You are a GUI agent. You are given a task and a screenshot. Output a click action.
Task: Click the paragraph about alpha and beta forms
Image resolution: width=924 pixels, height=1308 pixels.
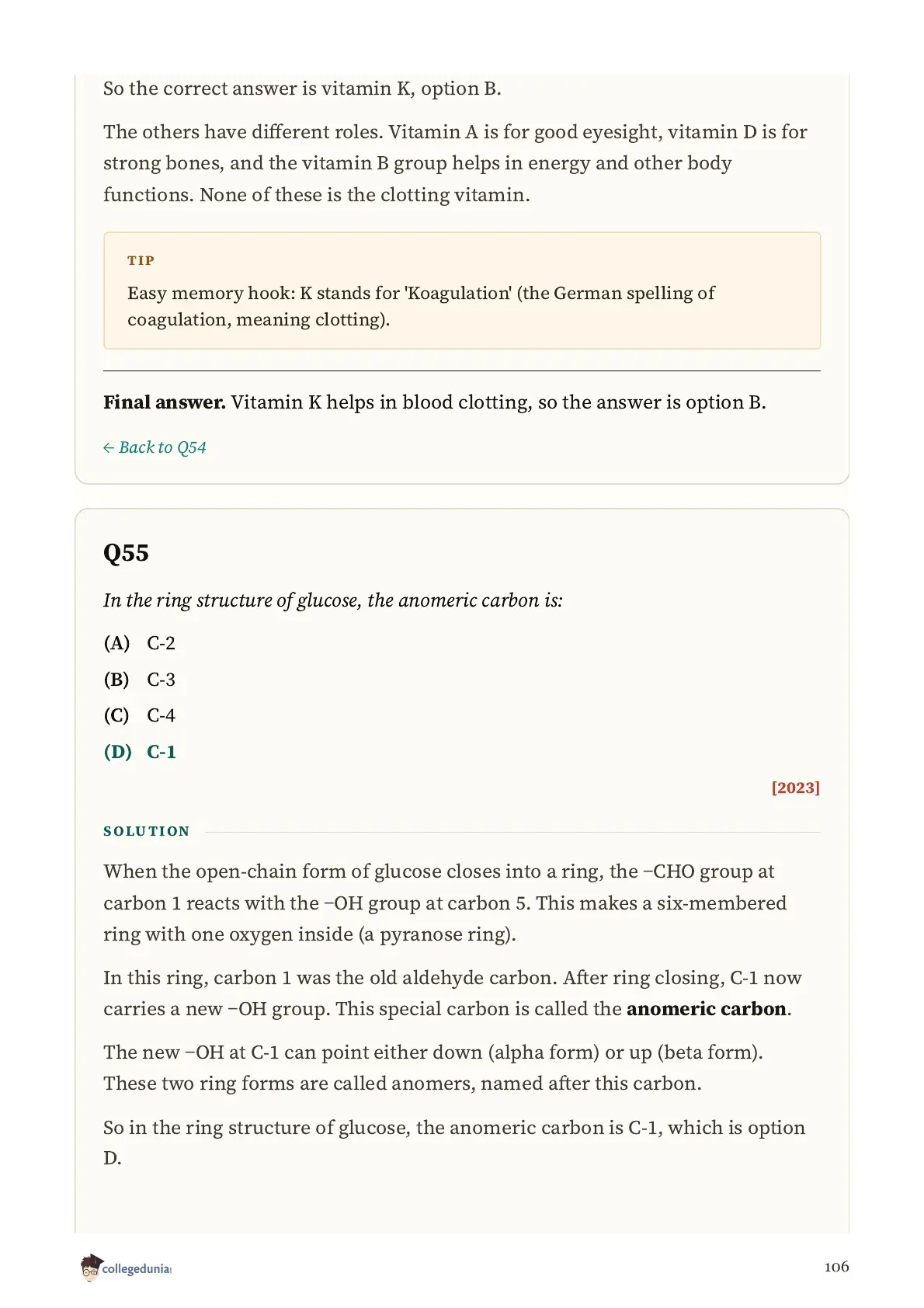point(433,1068)
